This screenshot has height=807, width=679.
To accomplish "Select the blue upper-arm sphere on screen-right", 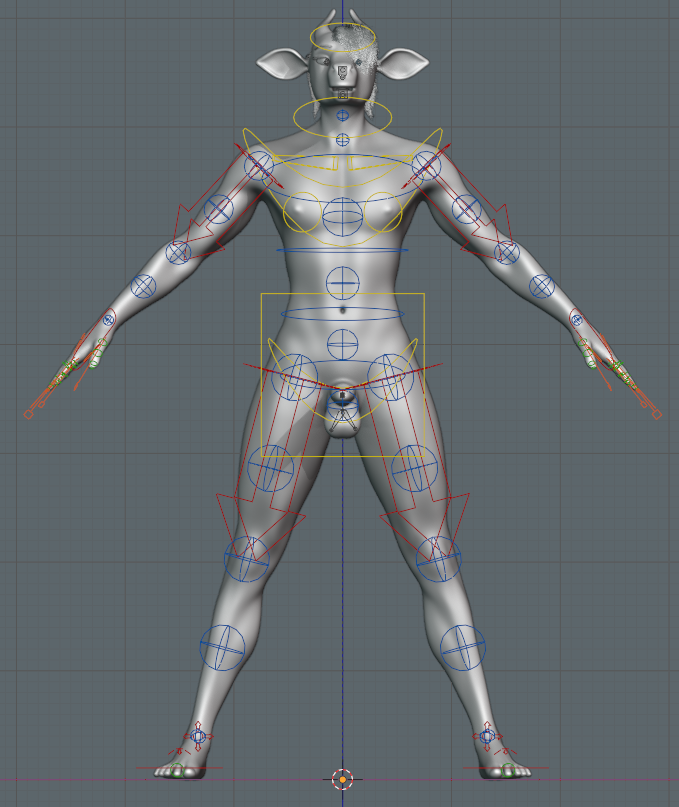I will pyautogui.click(x=467, y=209).
